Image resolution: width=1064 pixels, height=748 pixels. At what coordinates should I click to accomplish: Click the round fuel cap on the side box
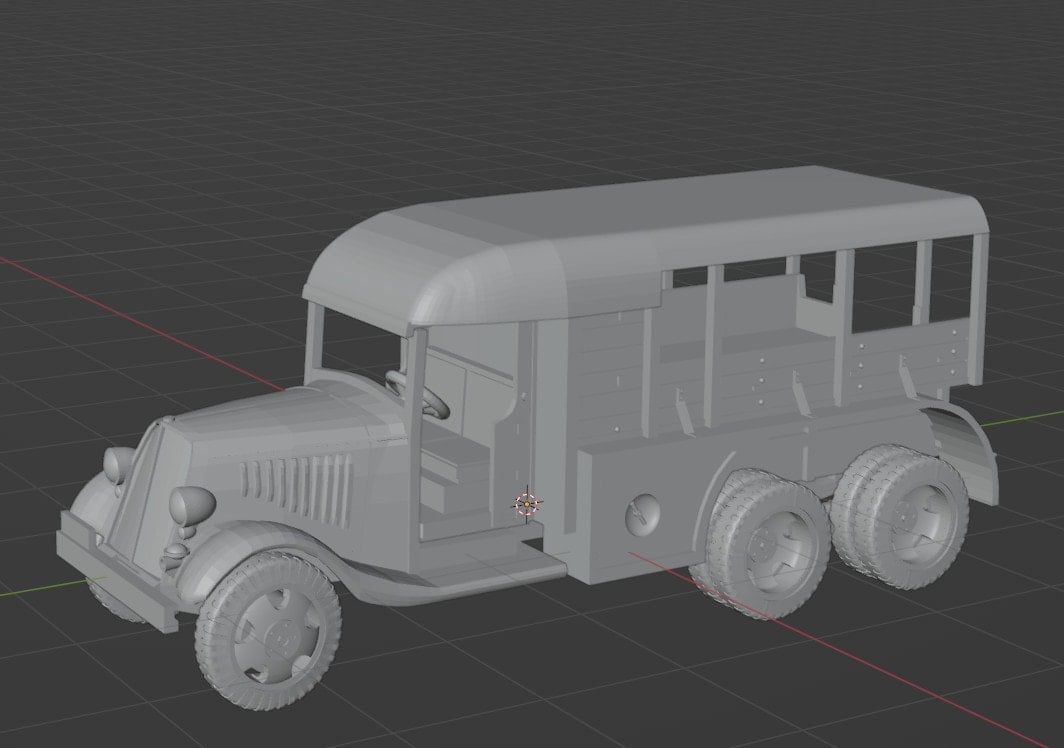click(641, 513)
